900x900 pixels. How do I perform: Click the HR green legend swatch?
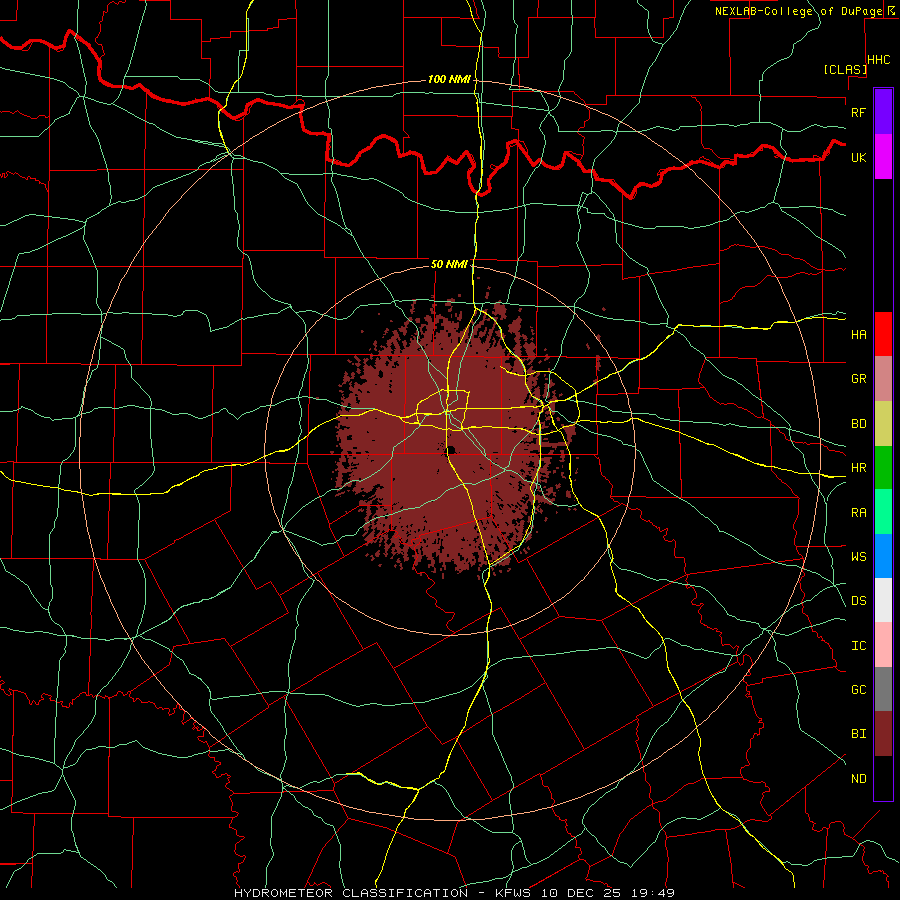[883, 468]
